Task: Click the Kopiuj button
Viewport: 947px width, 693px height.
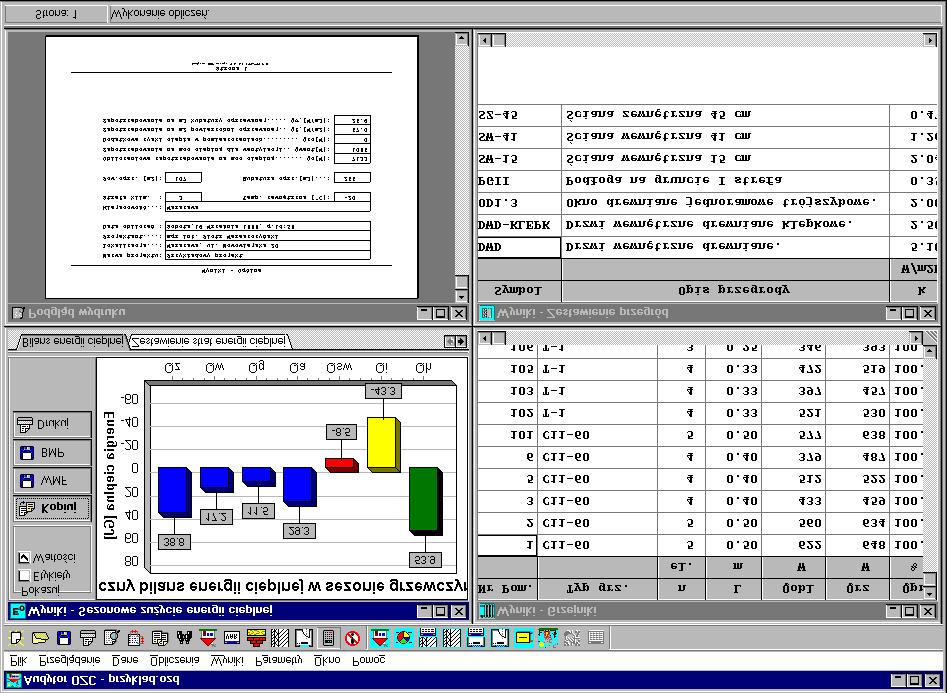Action: click(52, 508)
